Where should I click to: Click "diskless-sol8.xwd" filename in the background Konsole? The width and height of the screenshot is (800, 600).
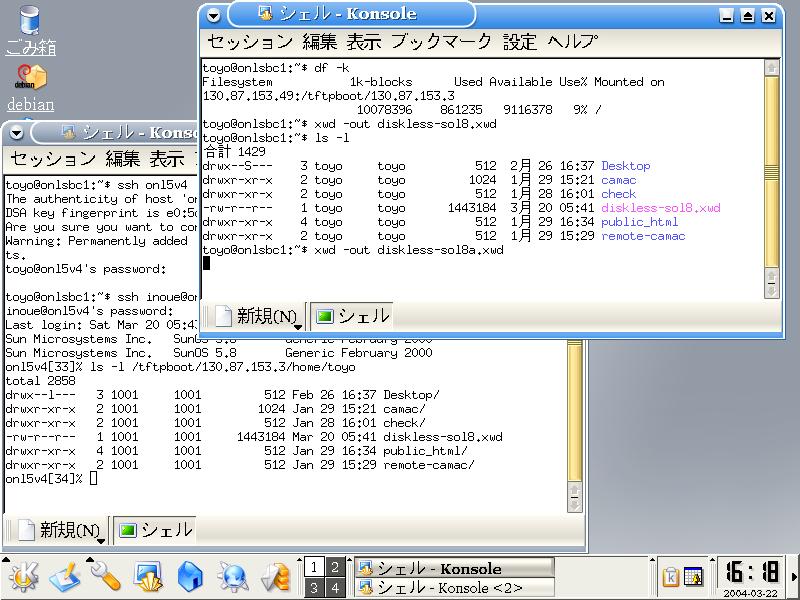(x=443, y=437)
